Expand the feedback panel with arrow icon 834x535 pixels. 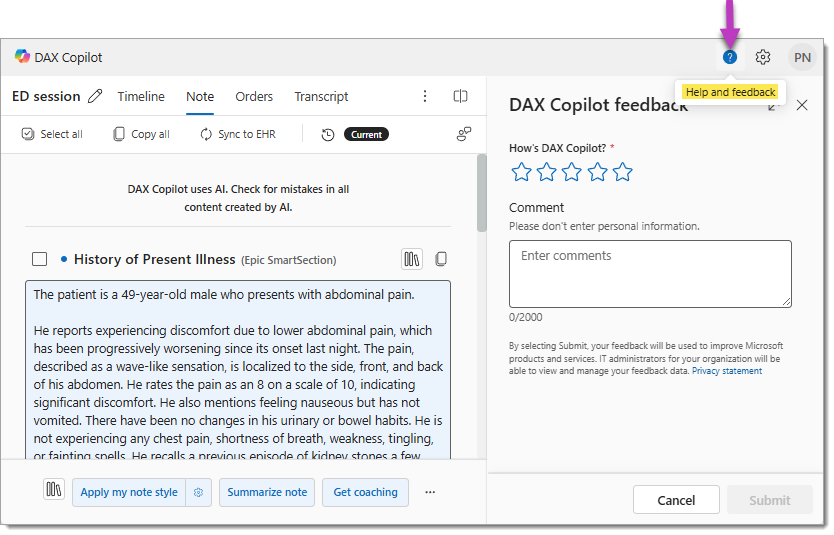point(773,106)
